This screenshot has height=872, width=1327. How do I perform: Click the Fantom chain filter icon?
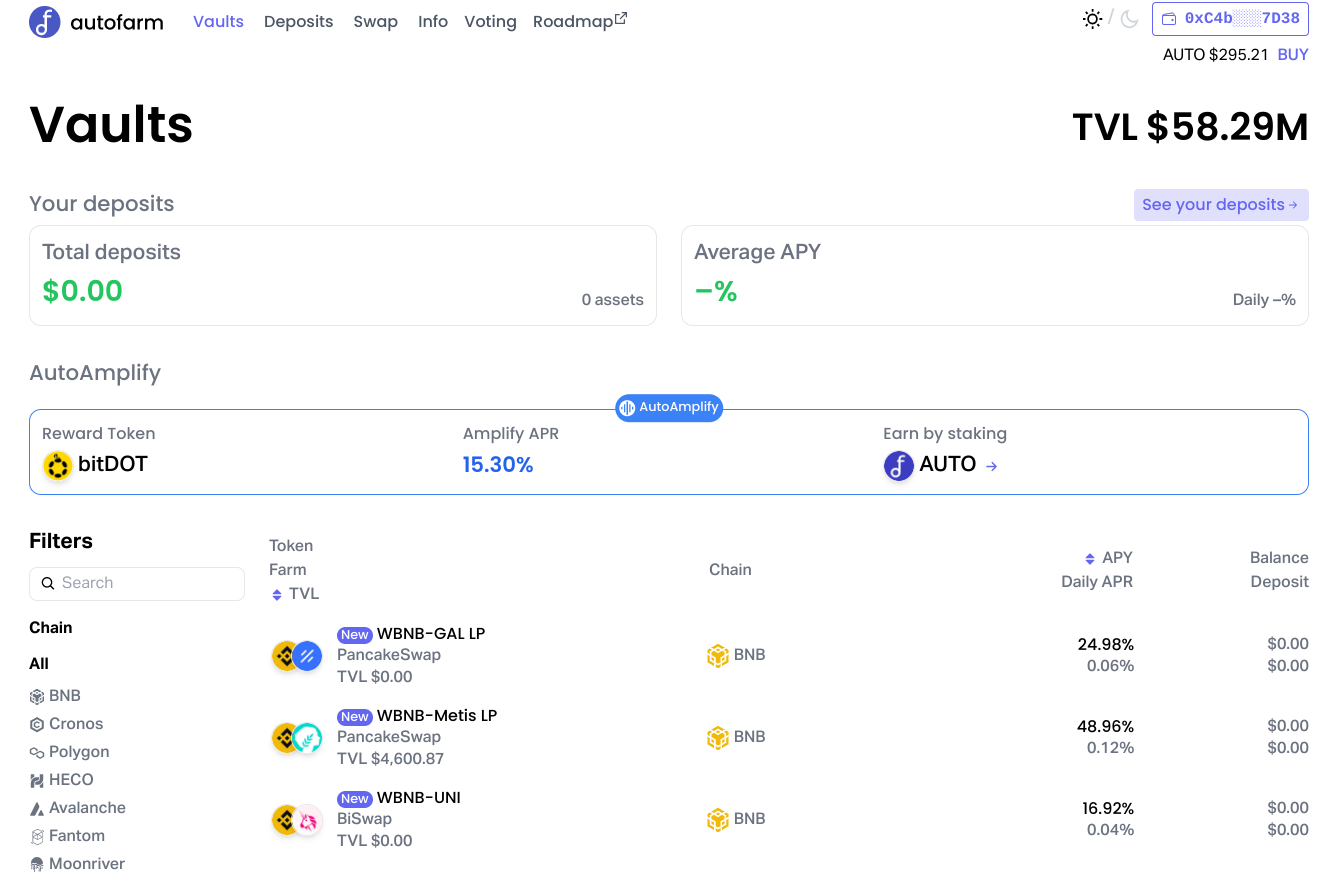coord(37,836)
